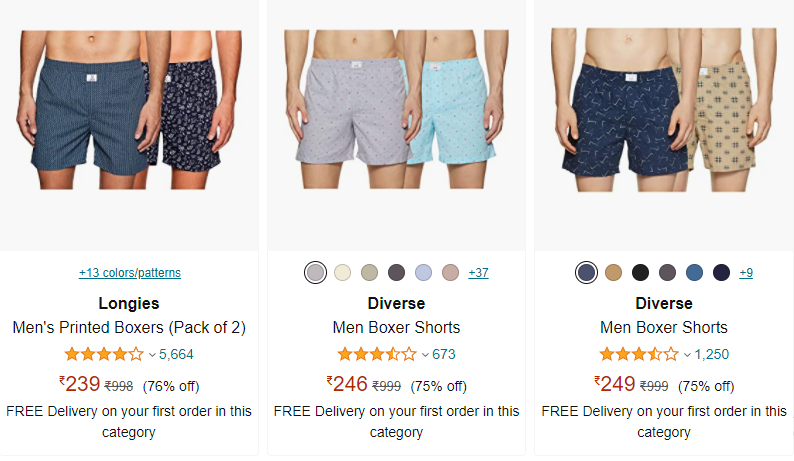This screenshot has height=461, width=794.
Task: Click the Longies boxers product image
Action: coord(129,109)
